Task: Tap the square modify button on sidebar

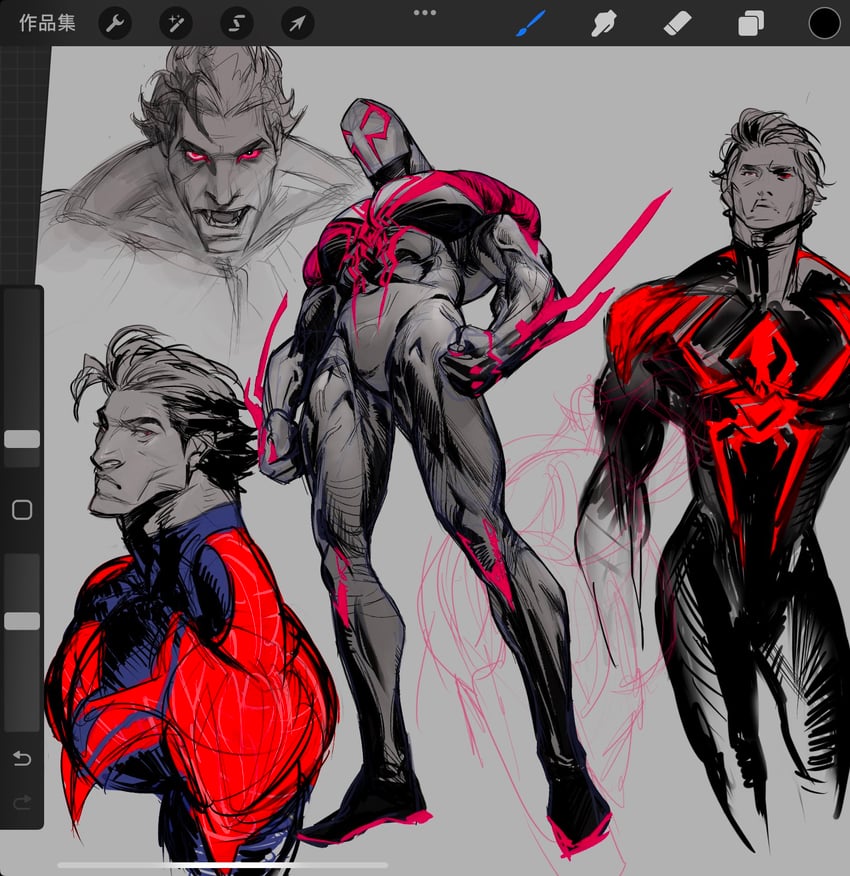Action: tap(22, 510)
